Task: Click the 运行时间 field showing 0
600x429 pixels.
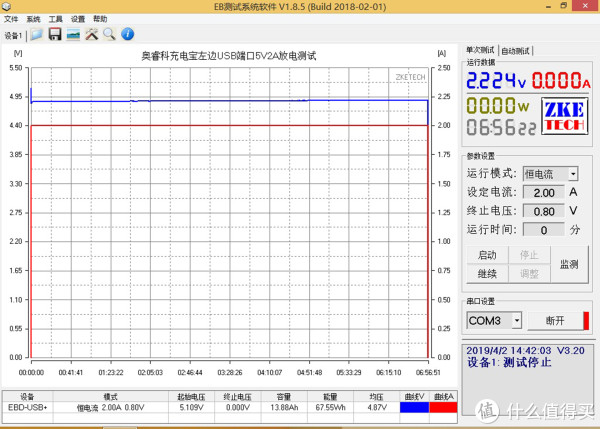Action: [x=544, y=230]
